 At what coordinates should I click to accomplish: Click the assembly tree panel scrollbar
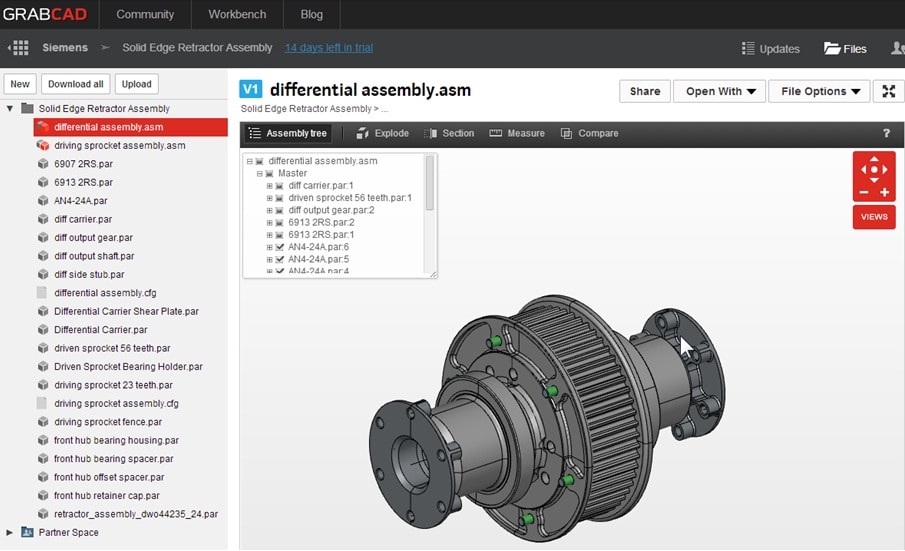click(429, 182)
